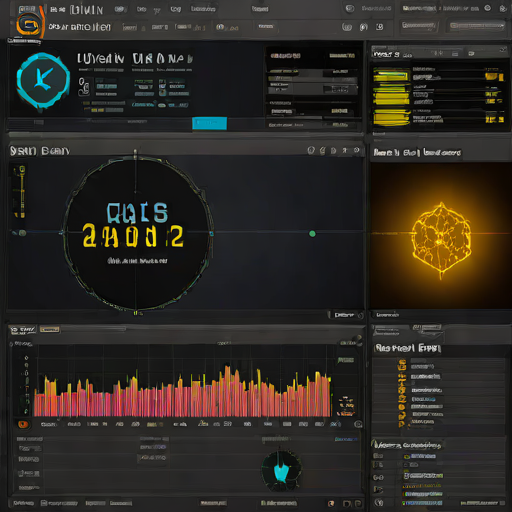Click the round icon in the top-right corner bar
The height and width of the screenshot is (512, 512).
point(487,8)
